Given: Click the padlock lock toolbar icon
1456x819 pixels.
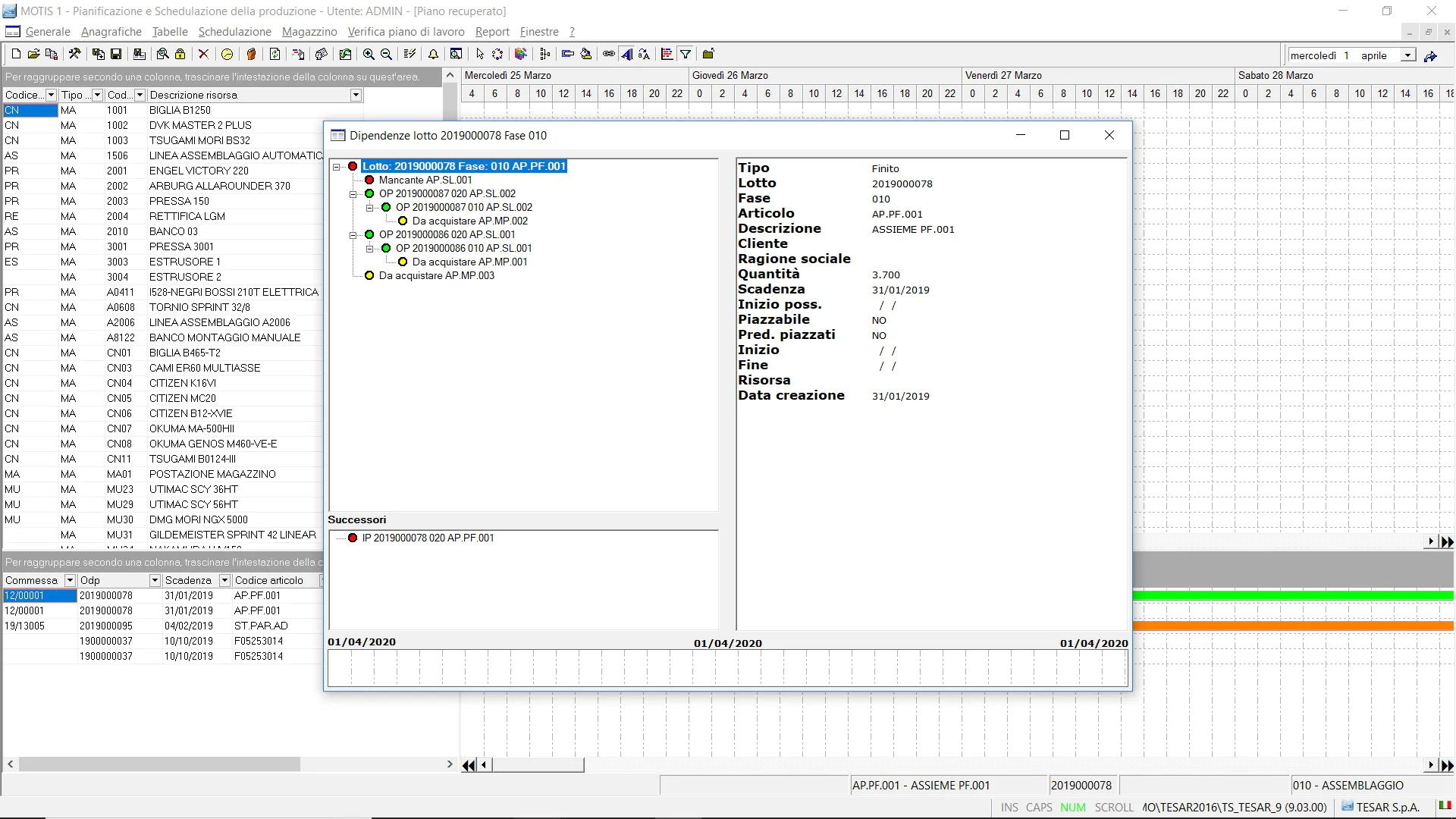Looking at the screenshot, I should (x=180, y=54).
